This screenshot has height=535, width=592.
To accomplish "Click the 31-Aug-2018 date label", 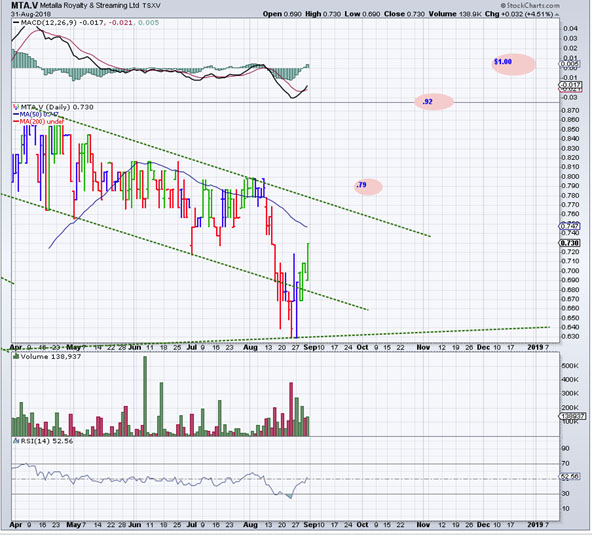I will pyautogui.click(x=27, y=14).
